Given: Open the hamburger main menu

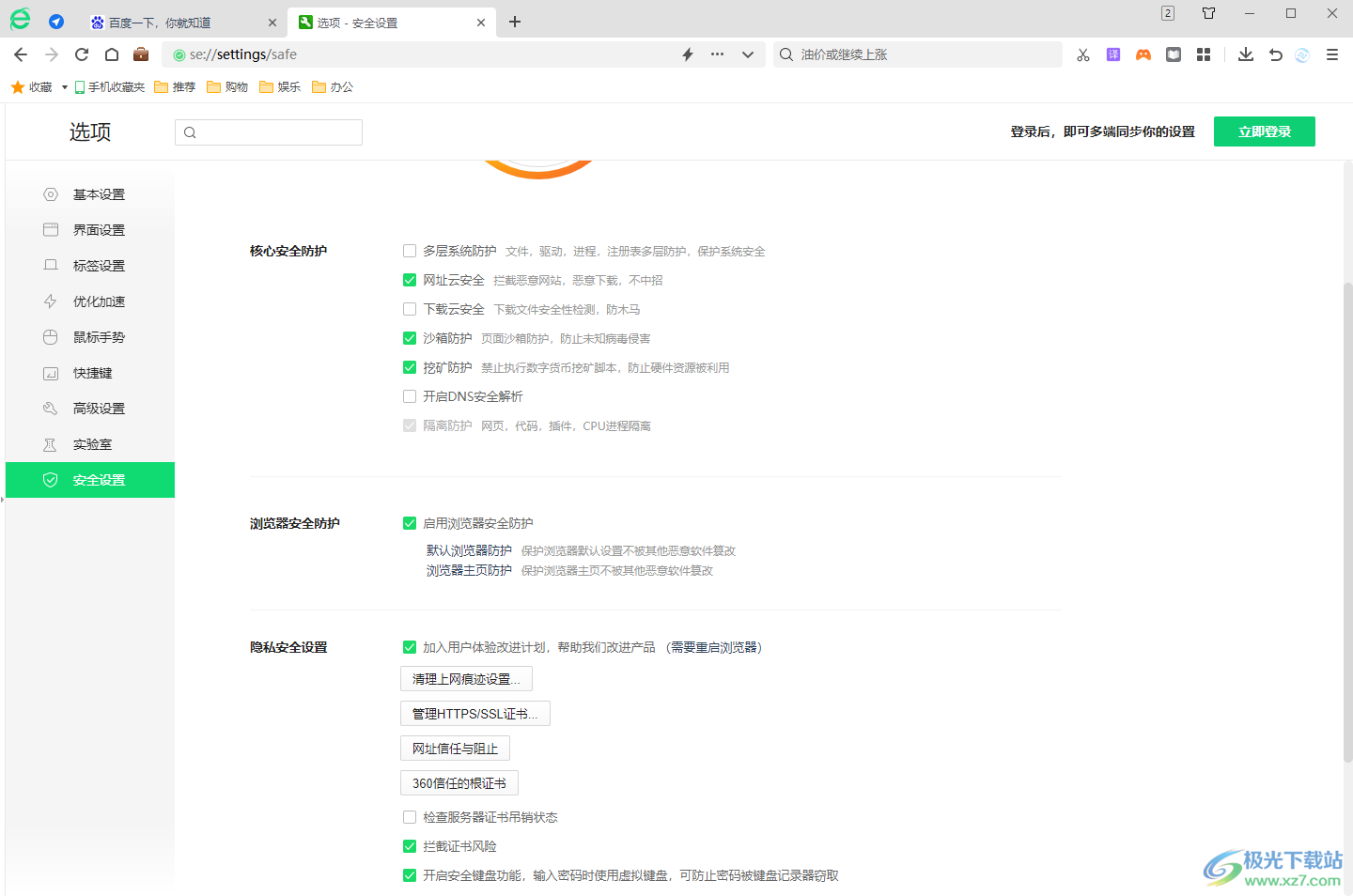Looking at the screenshot, I should click(1332, 54).
